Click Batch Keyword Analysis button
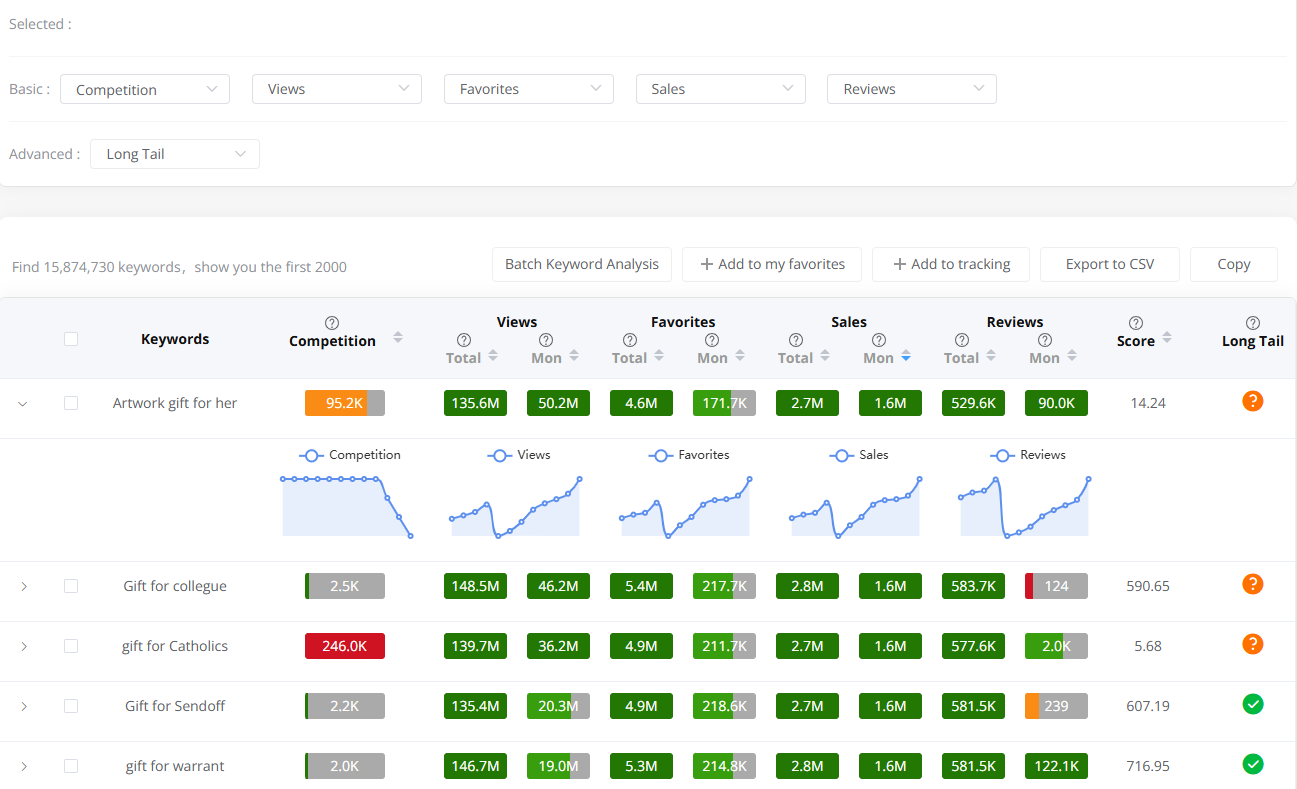 (x=582, y=264)
